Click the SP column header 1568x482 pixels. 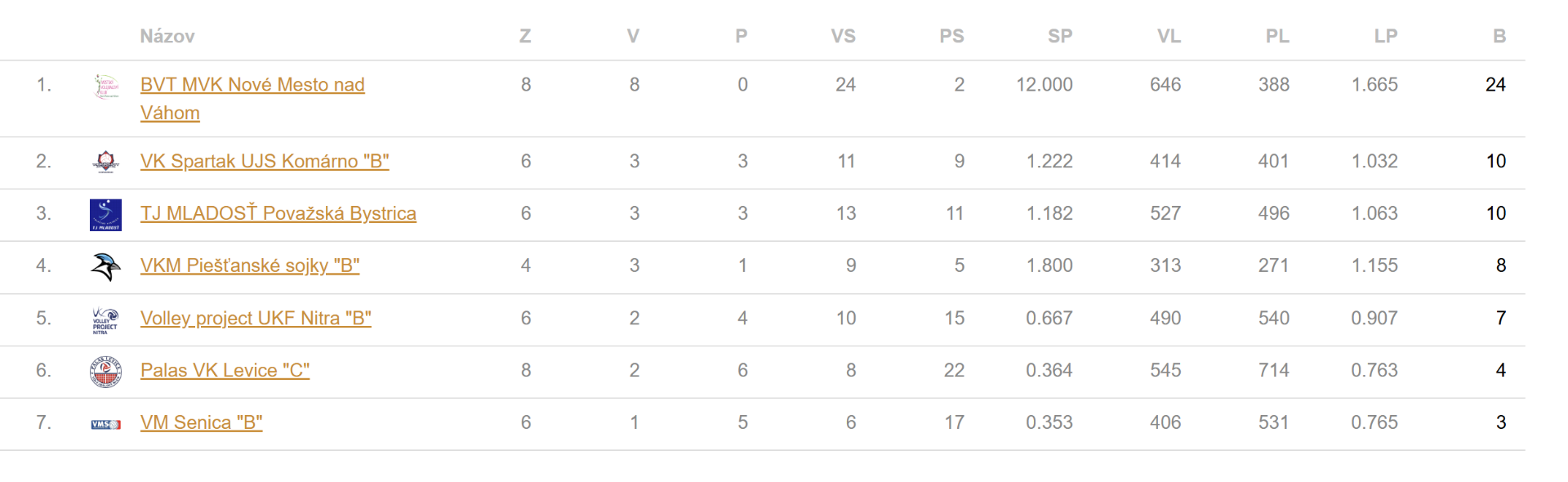point(1060,36)
